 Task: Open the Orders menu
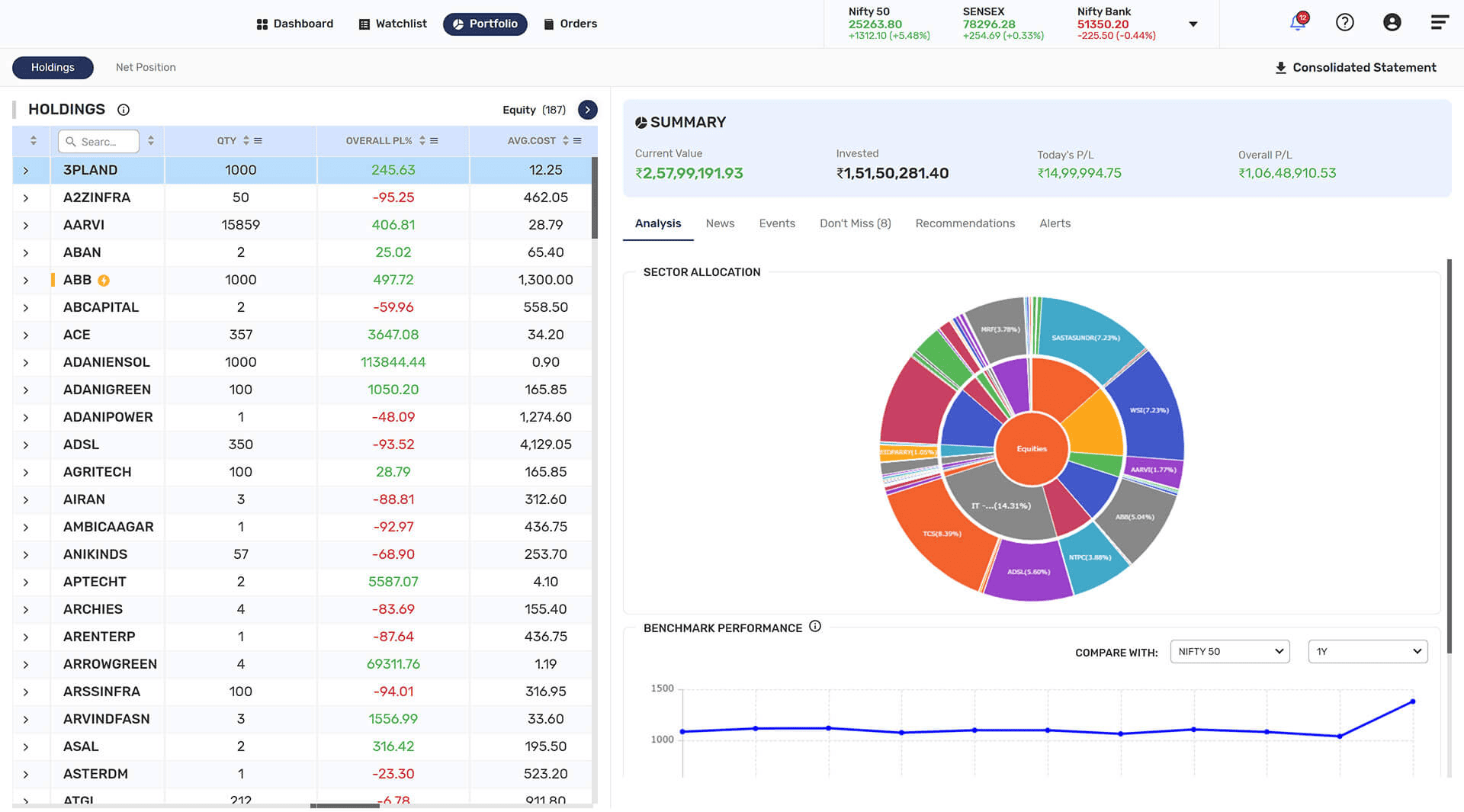click(x=570, y=24)
